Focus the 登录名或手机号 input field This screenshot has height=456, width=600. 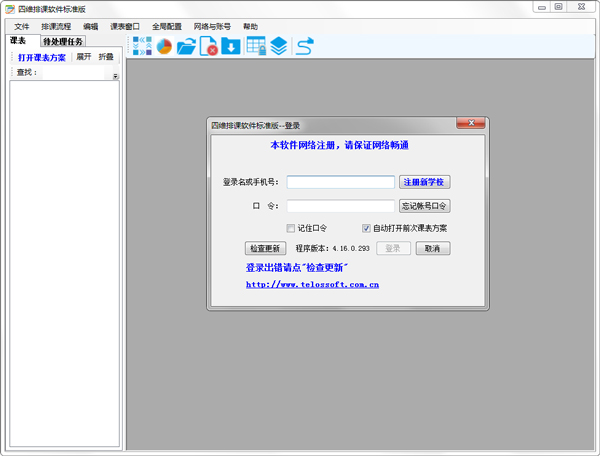(341, 182)
